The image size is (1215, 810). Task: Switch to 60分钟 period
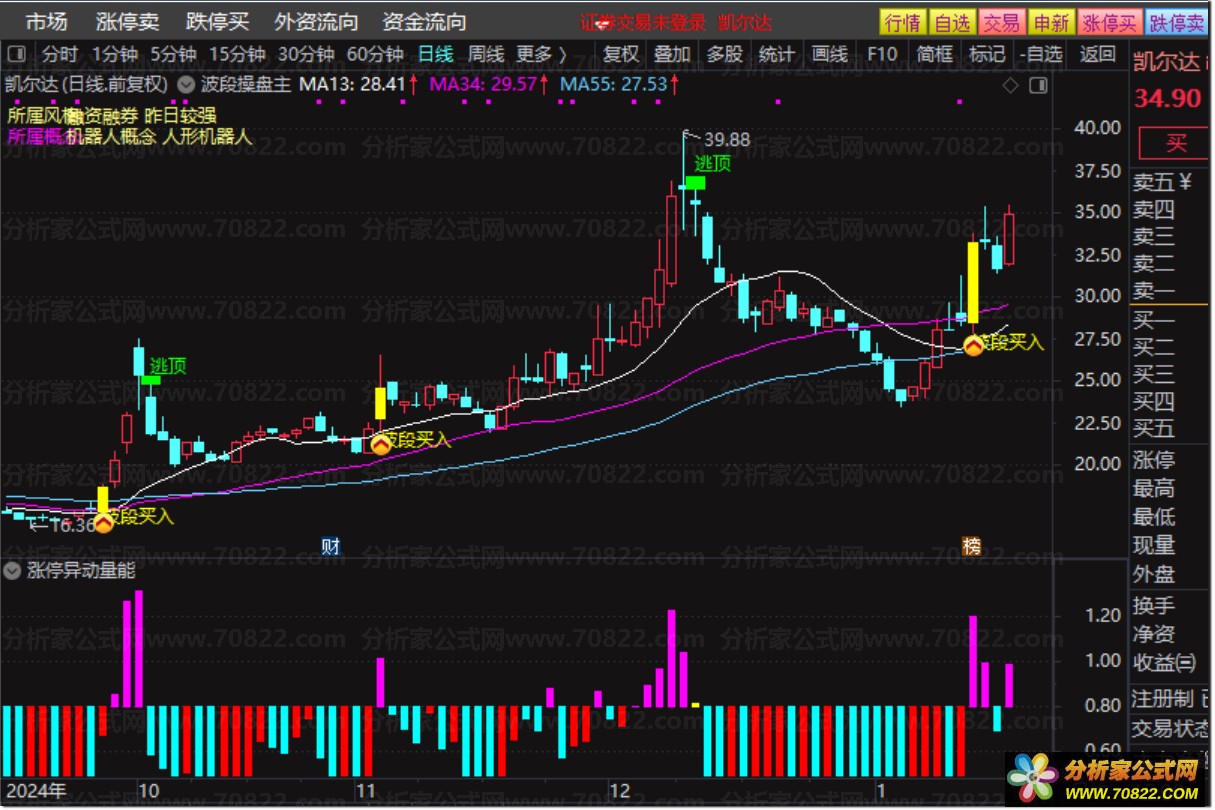(x=375, y=54)
